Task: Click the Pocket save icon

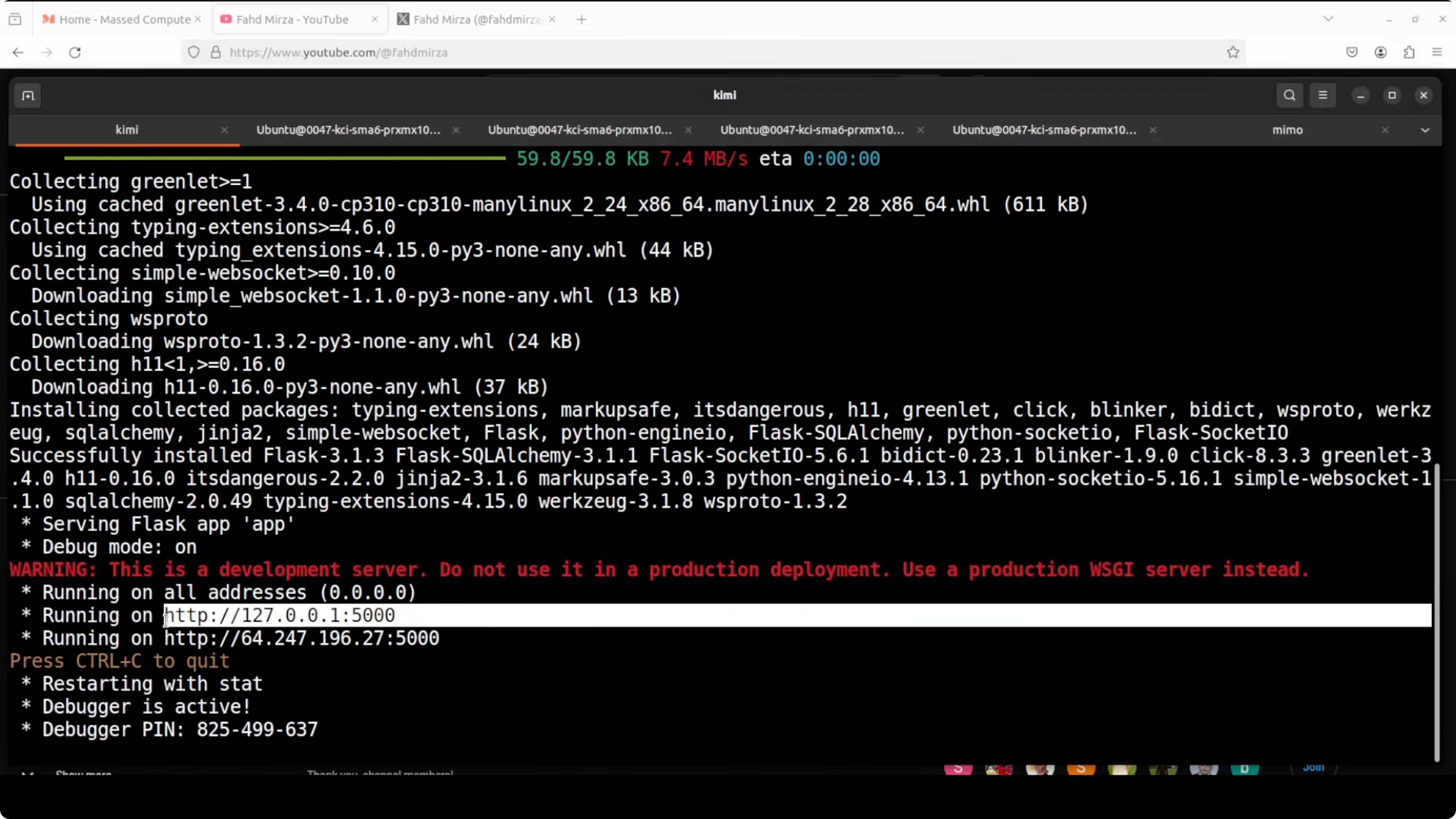Action: tap(1352, 53)
